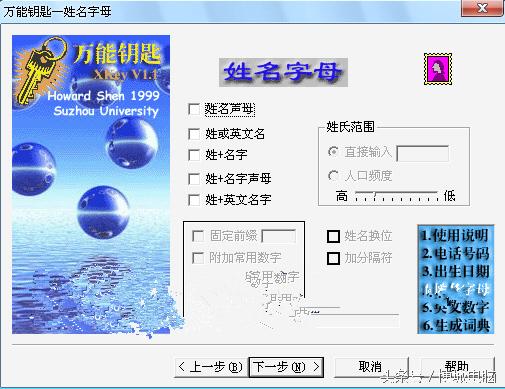Click the 姓名字母 title banner
Screen dimensions: 505x389
(283, 72)
